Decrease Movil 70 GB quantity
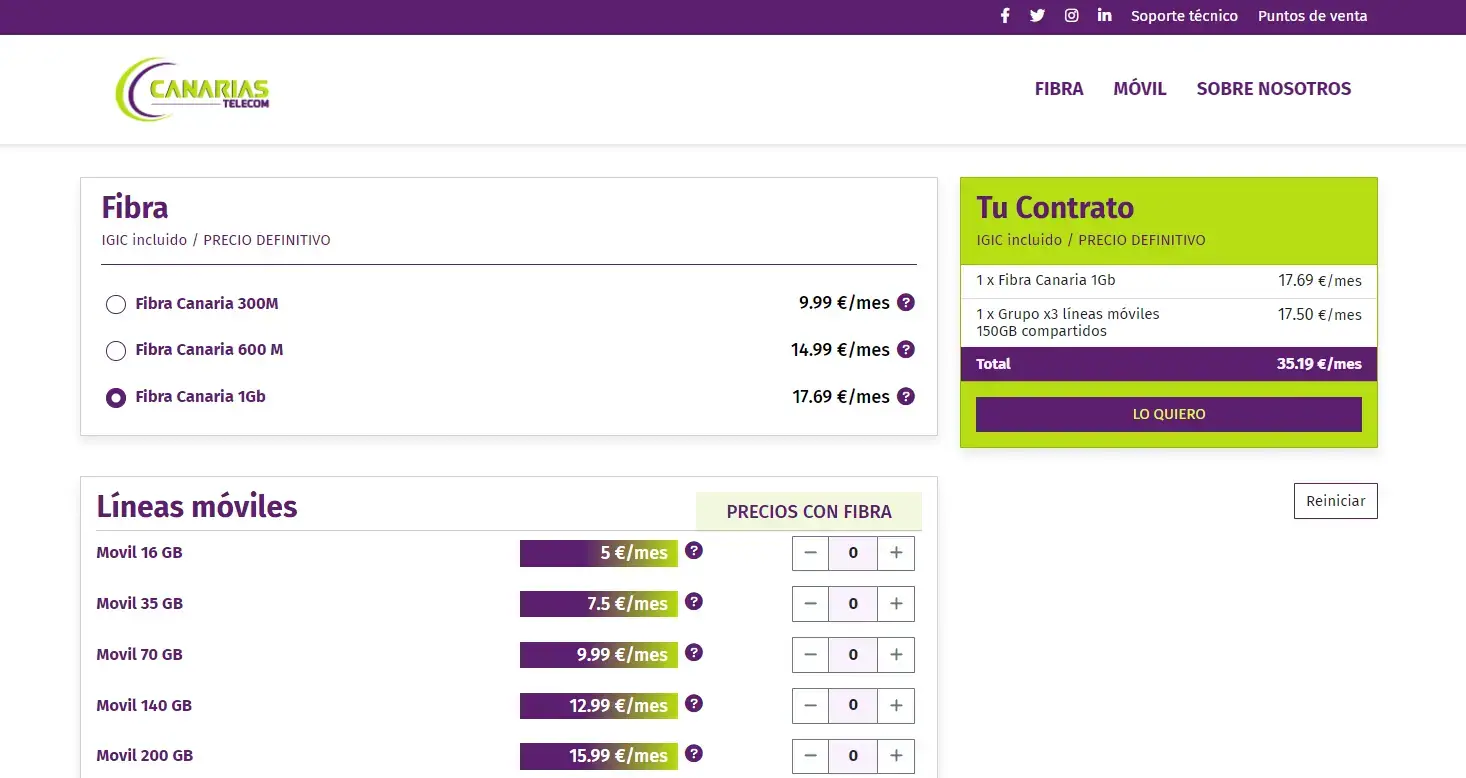Image resolution: width=1466 pixels, height=778 pixels. [810, 655]
